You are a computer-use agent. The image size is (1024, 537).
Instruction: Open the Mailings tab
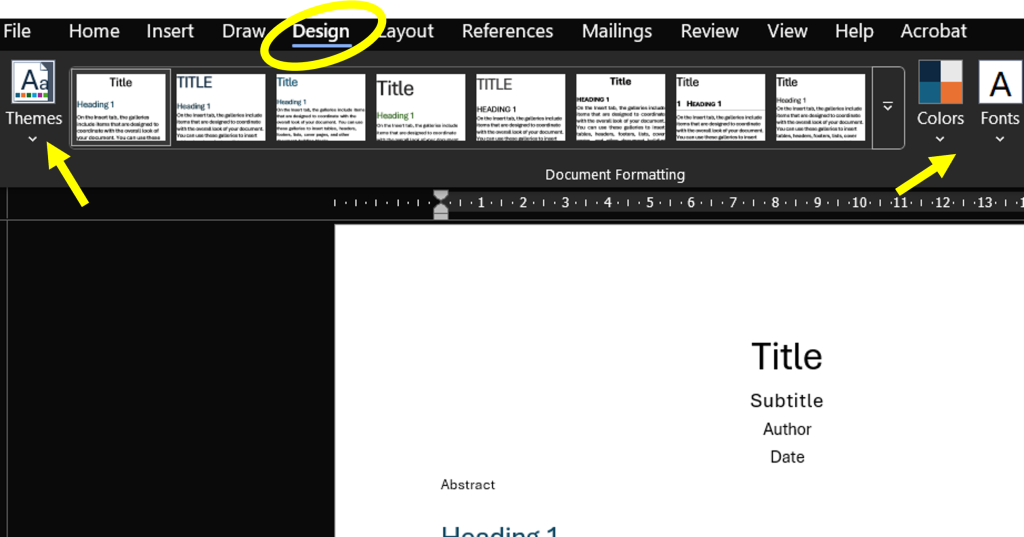tap(617, 31)
